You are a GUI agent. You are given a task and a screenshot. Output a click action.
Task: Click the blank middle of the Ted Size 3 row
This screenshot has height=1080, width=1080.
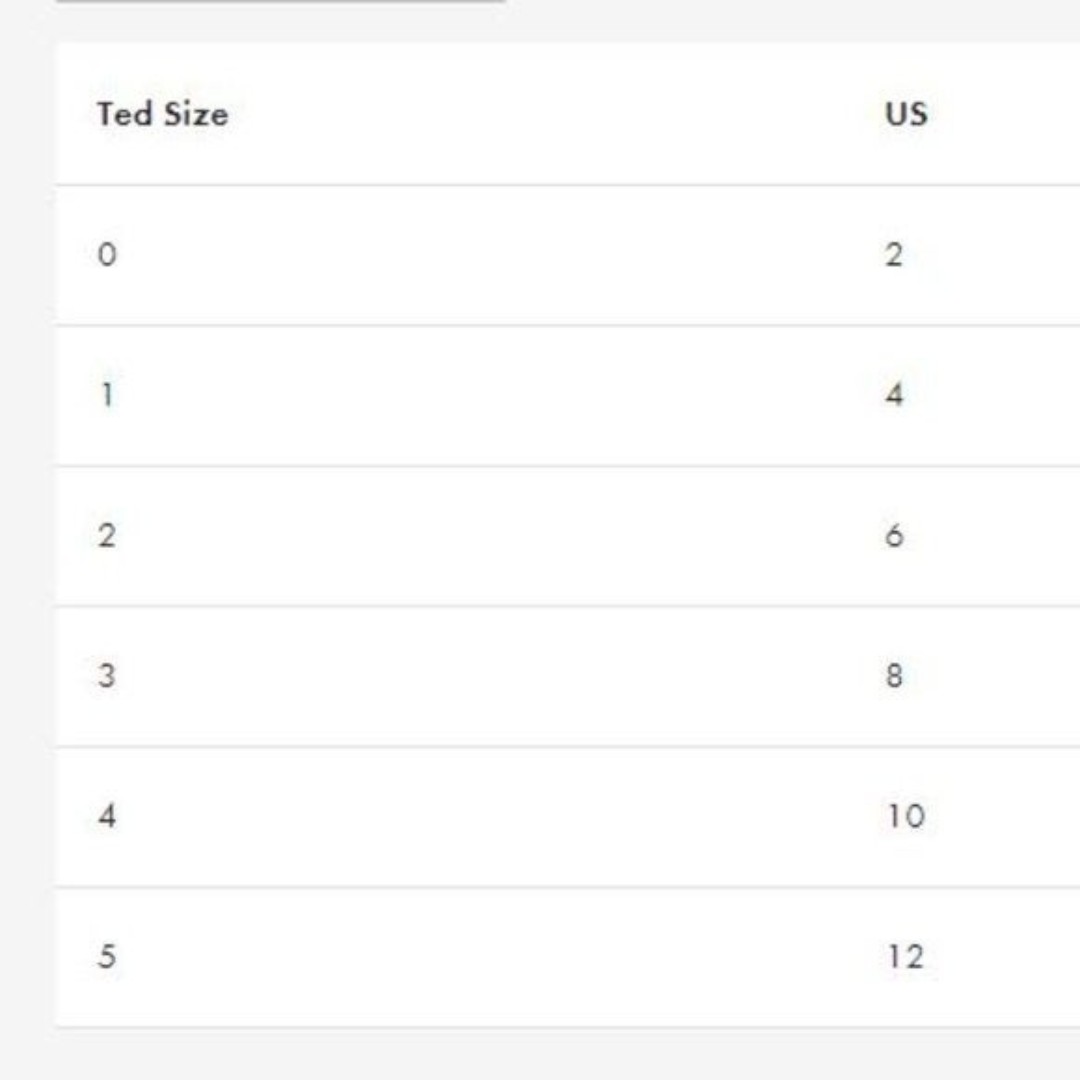point(496,676)
